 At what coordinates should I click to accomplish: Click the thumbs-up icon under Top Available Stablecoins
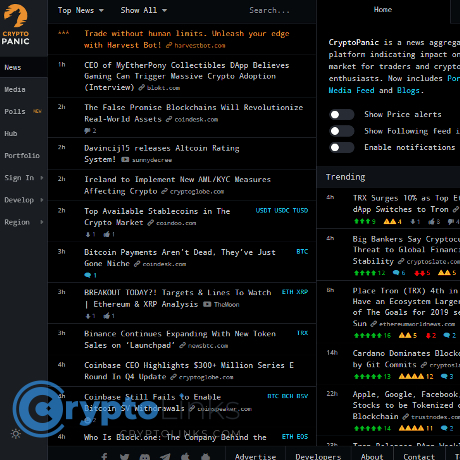point(107,234)
